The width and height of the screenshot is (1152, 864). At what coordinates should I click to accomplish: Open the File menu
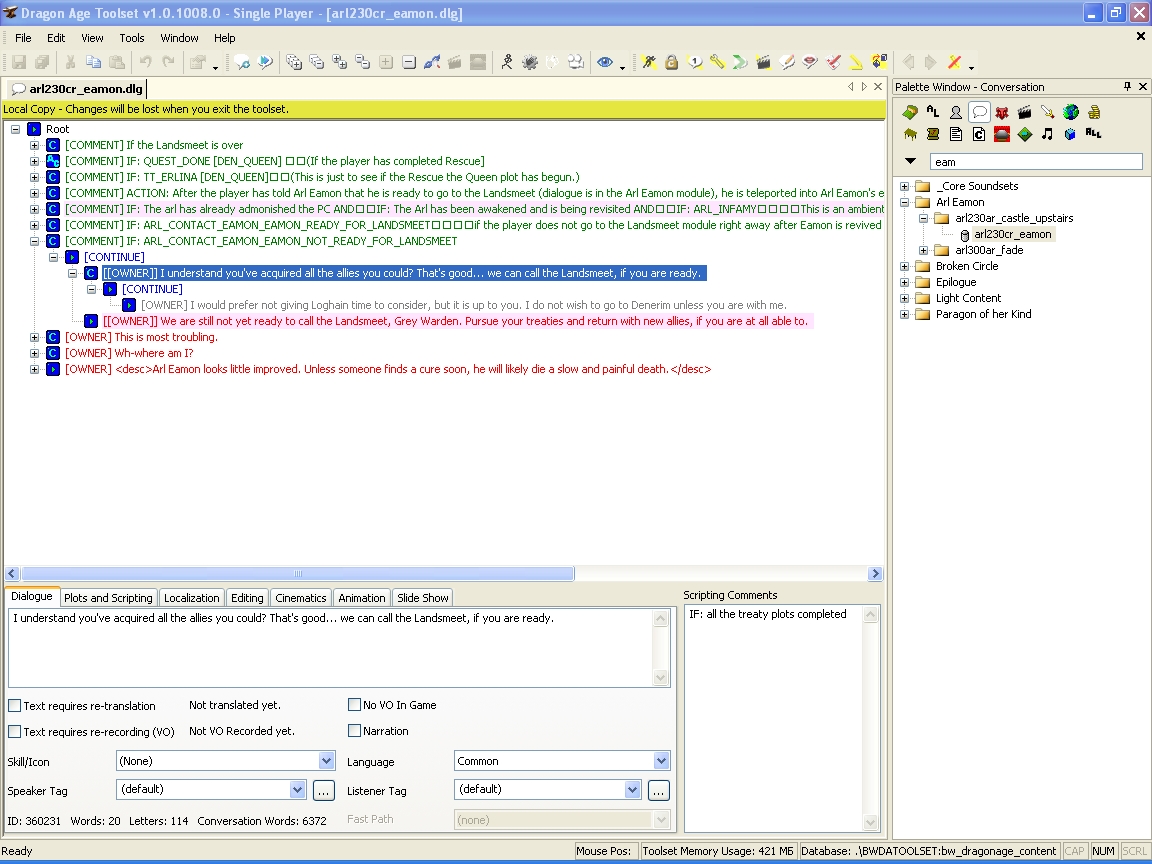click(23, 38)
